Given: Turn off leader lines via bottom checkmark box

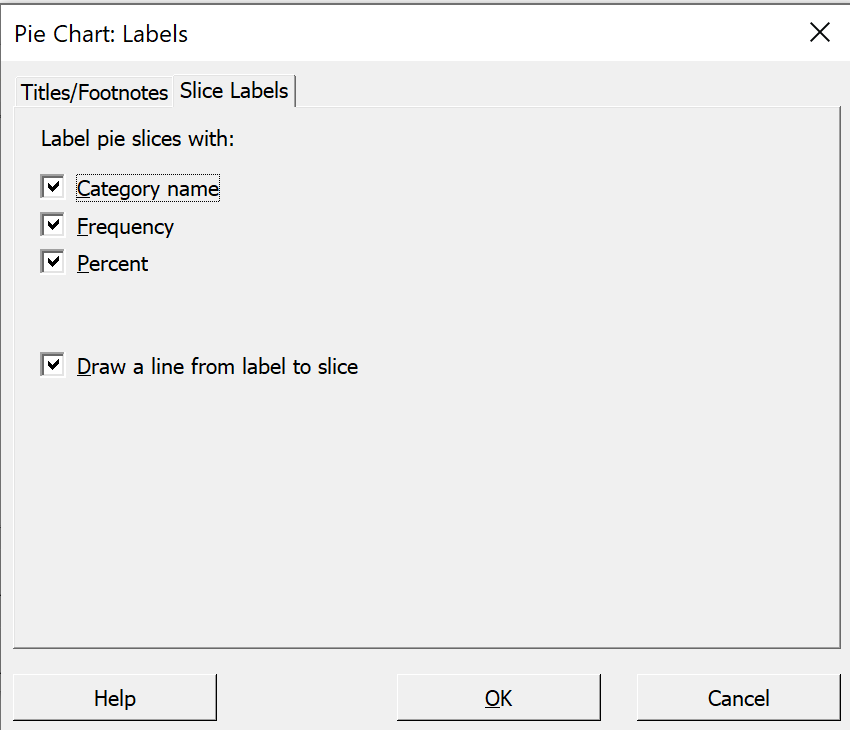Looking at the screenshot, I should [x=53, y=364].
